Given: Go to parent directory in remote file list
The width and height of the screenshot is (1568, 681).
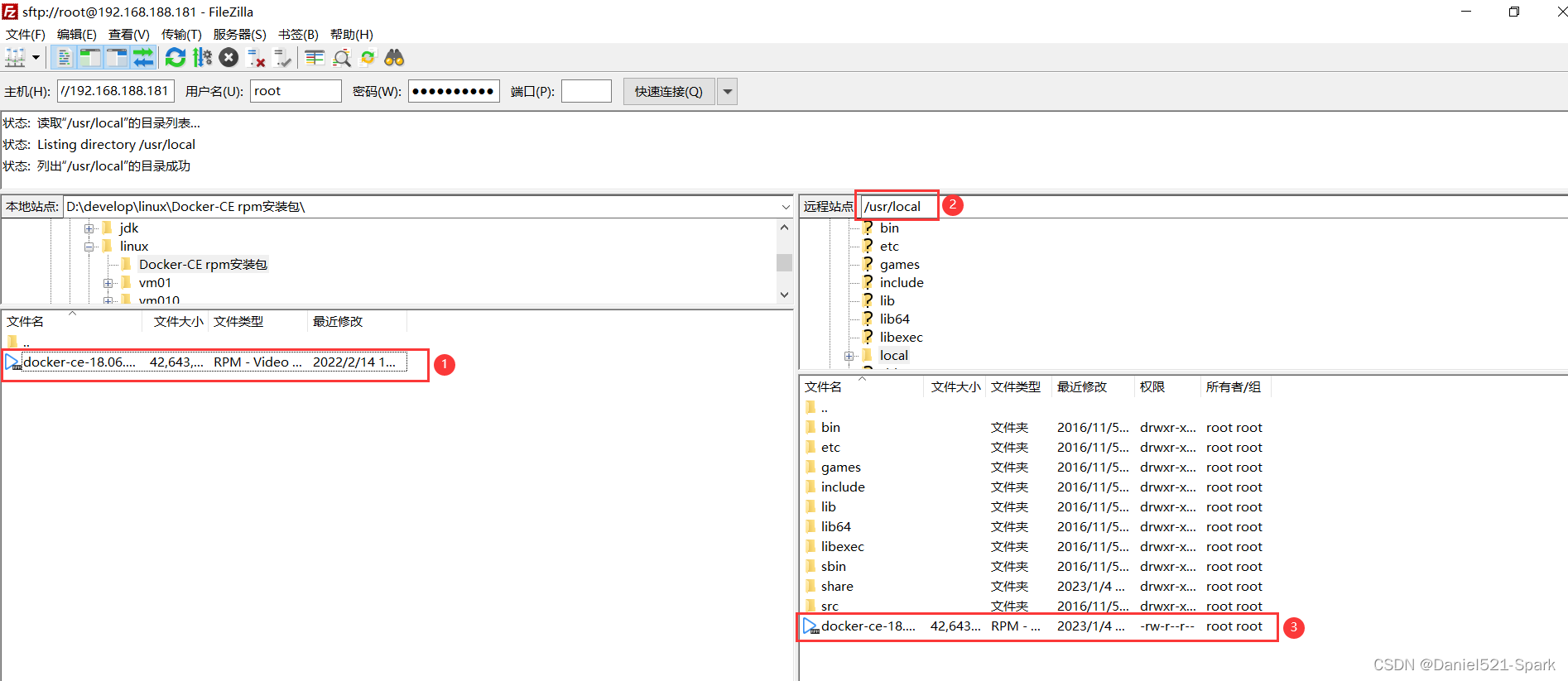Looking at the screenshot, I should [817, 408].
